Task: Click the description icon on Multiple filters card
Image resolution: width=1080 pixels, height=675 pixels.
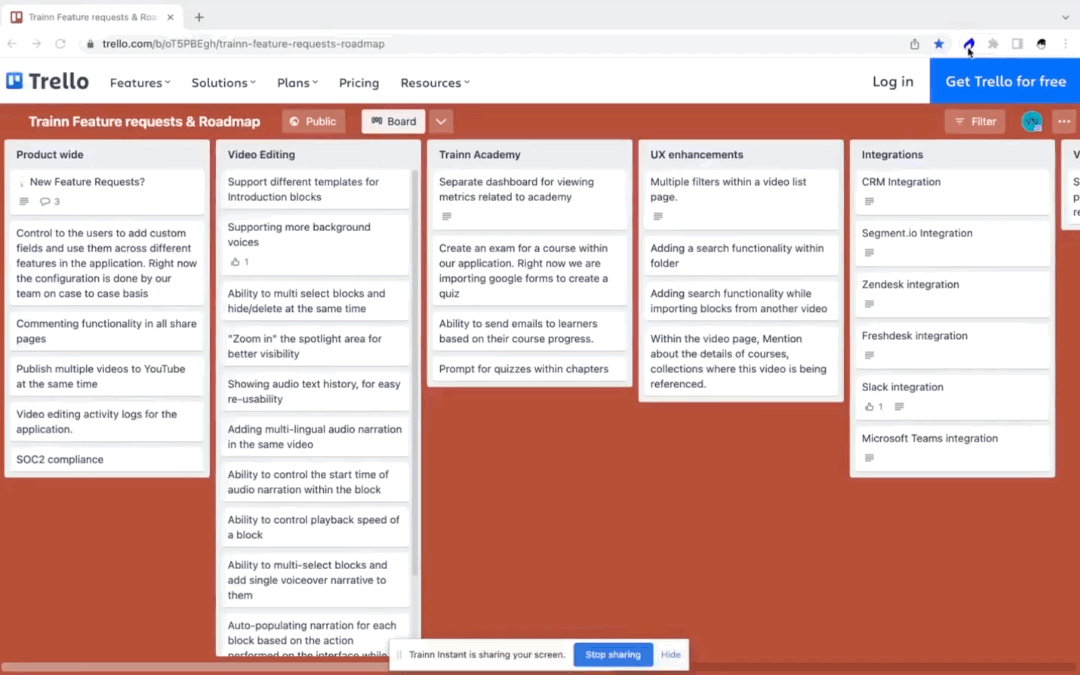Action: (x=658, y=216)
